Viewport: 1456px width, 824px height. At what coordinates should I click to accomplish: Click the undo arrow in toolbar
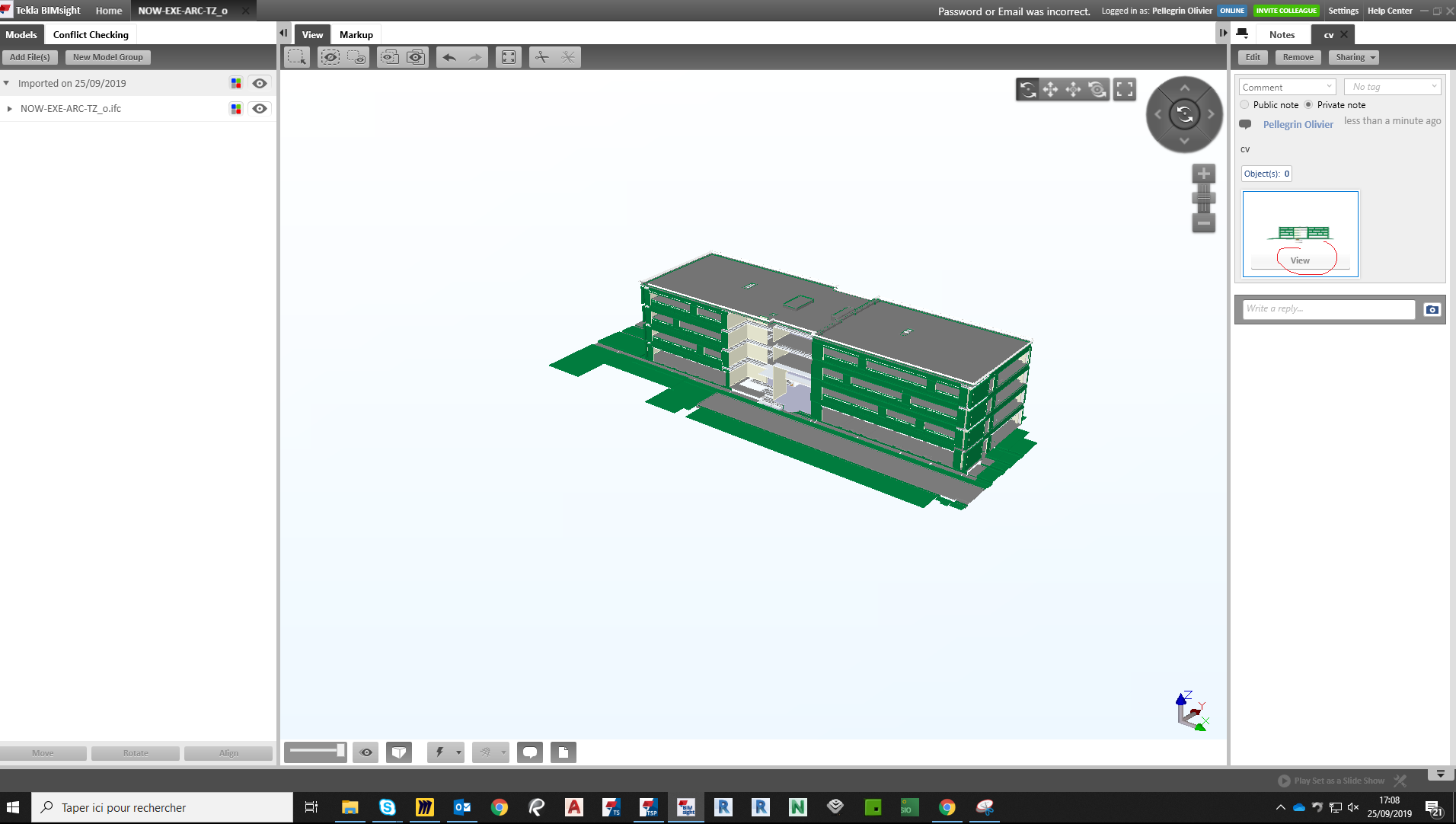coord(449,57)
